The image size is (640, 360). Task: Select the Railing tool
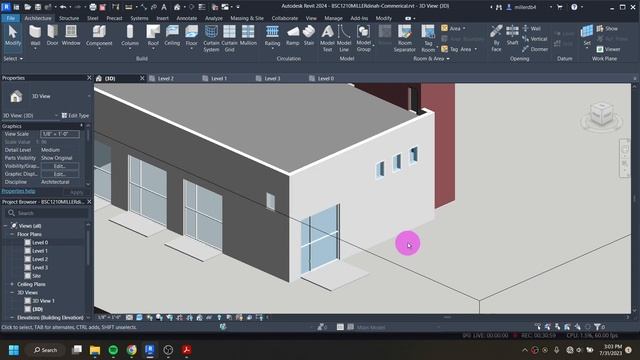click(272, 36)
